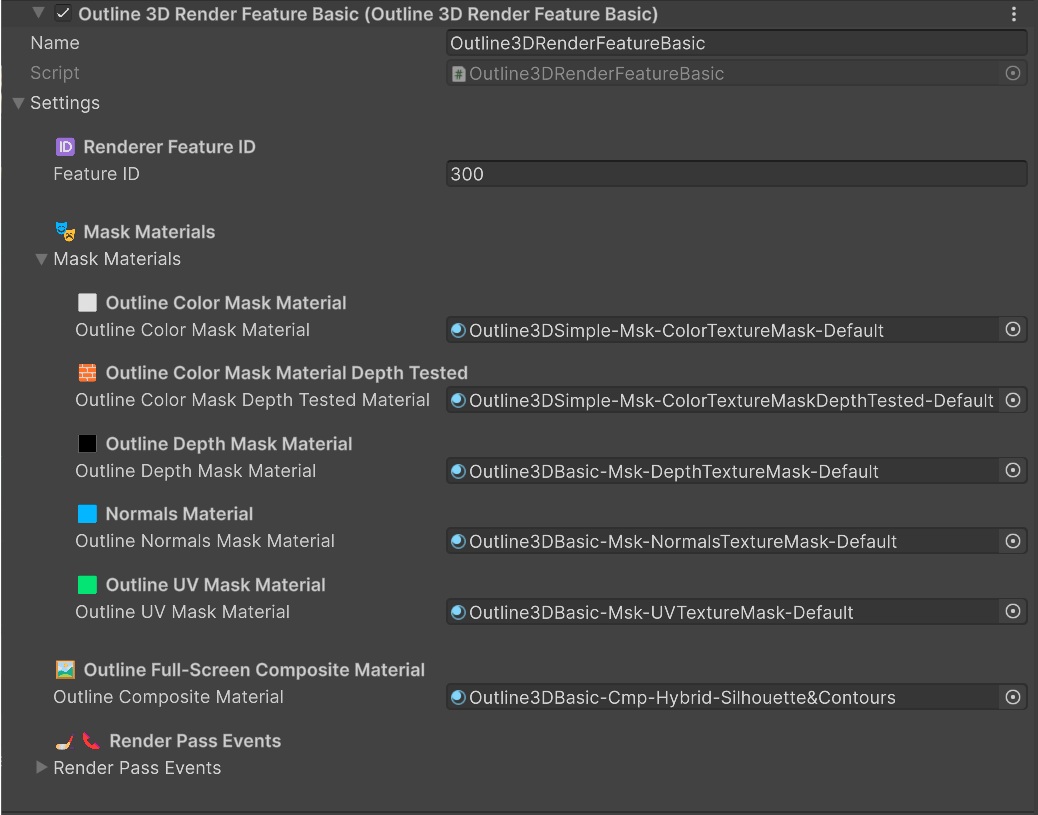
Task: Open object picker for Outline Depth Mask Material
Action: [1012, 470]
